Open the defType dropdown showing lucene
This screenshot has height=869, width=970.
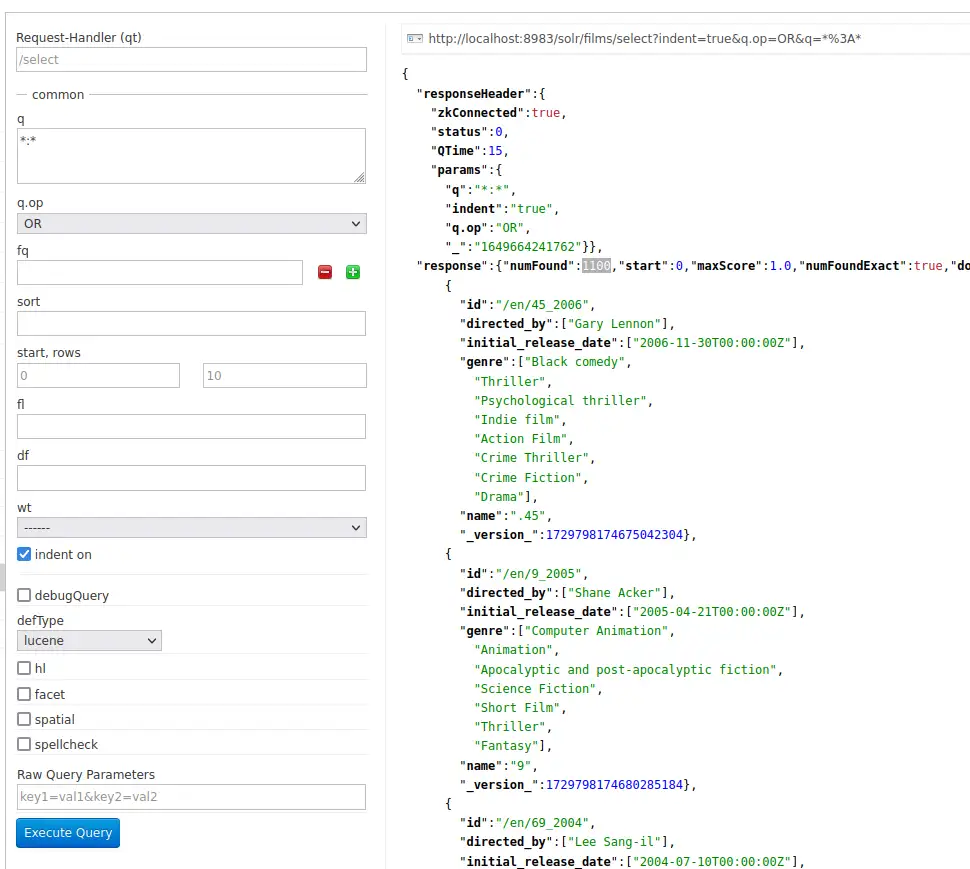pyautogui.click(x=89, y=640)
